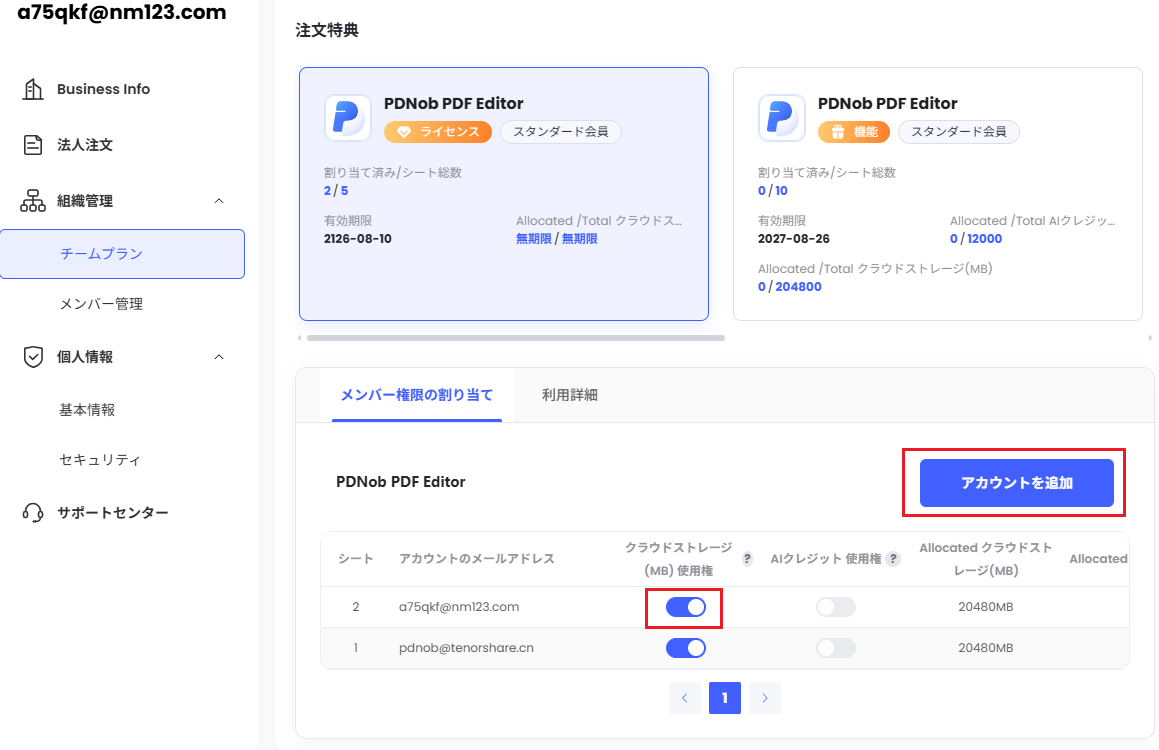The width and height of the screenshot is (1159, 750).
Task: Click the horizontal scrollbar under order cards
Action: click(516, 338)
